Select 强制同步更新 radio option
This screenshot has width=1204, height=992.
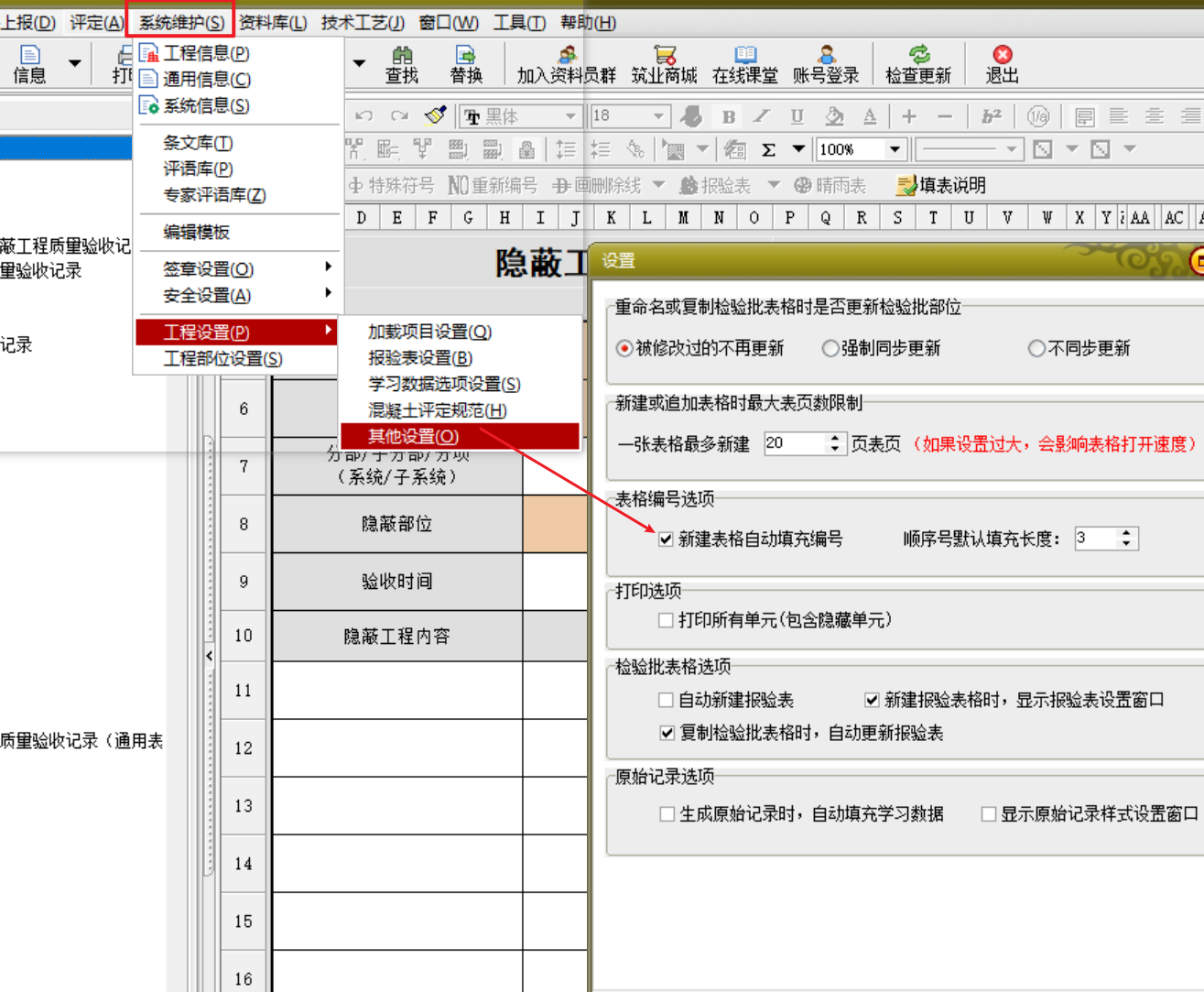click(x=830, y=348)
